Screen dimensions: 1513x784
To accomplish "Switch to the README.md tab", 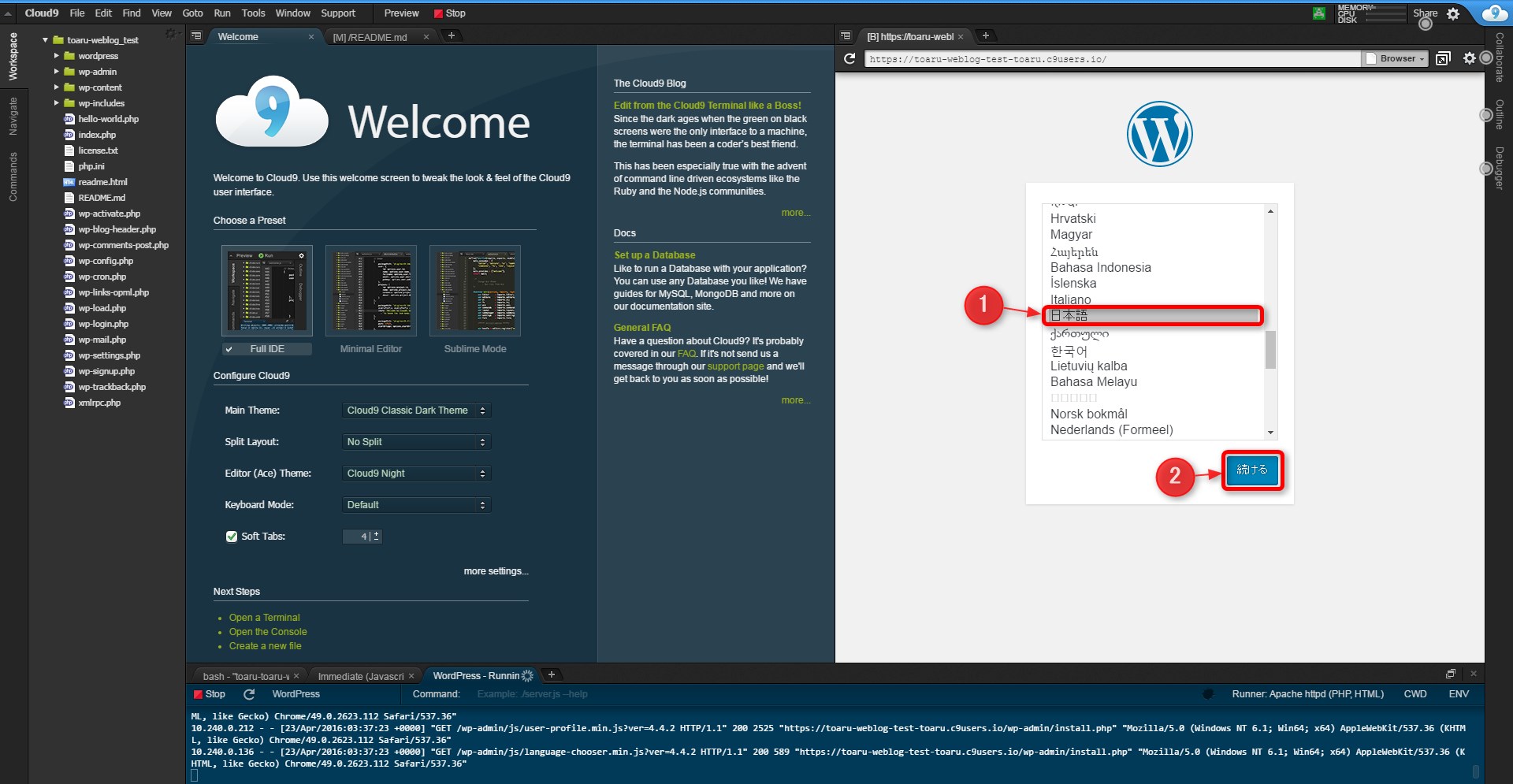I will [370, 37].
